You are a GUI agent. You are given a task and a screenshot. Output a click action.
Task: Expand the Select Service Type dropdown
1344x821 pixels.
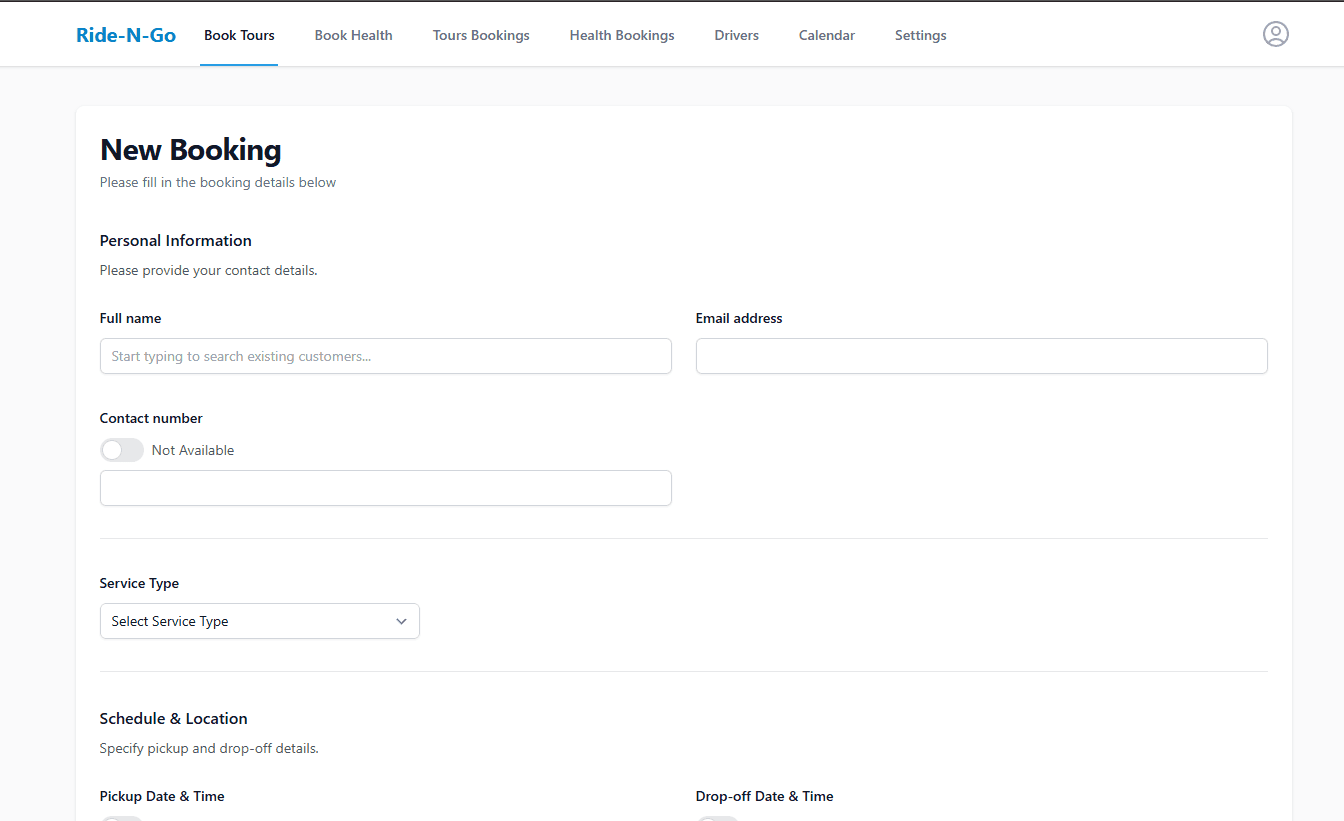(260, 621)
